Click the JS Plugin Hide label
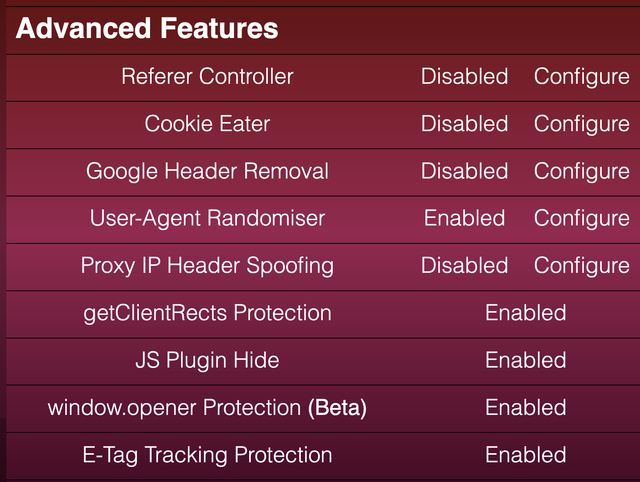 [x=207, y=361]
